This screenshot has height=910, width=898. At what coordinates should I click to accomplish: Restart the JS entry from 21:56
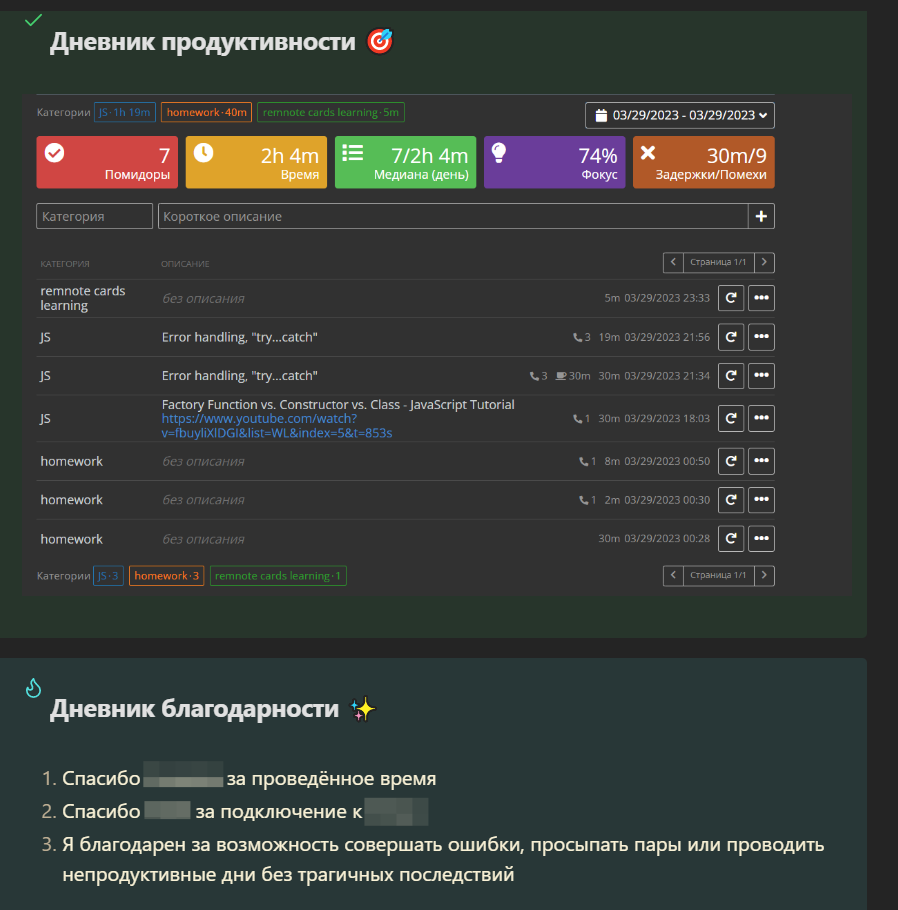(731, 337)
